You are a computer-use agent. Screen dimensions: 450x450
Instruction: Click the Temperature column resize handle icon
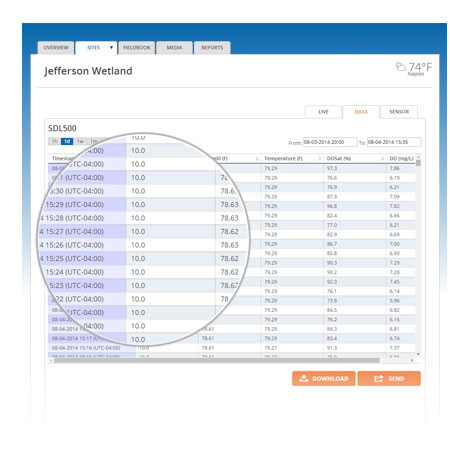coord(320,158)
